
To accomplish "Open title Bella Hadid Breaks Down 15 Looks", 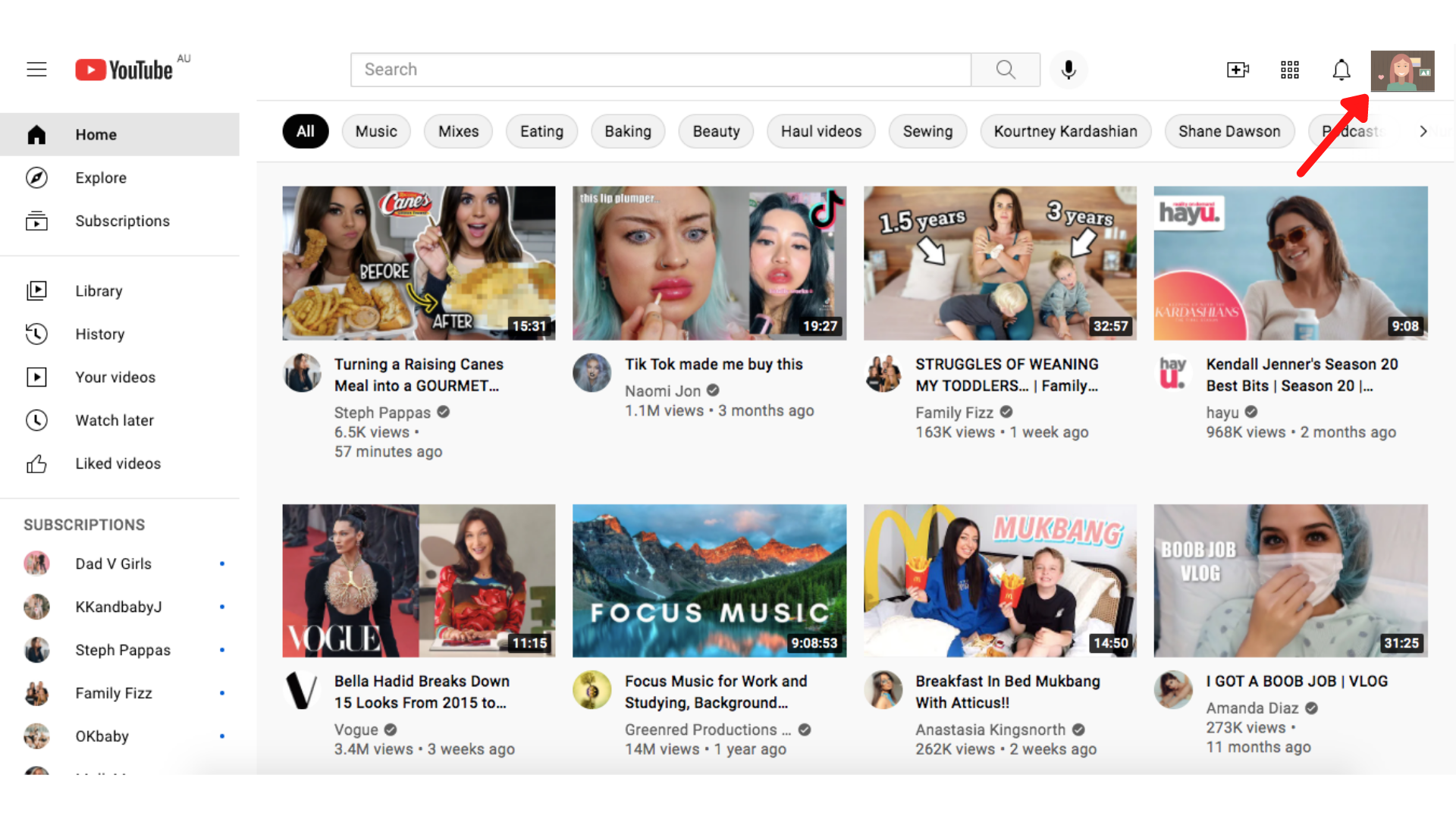I will 422,692.
